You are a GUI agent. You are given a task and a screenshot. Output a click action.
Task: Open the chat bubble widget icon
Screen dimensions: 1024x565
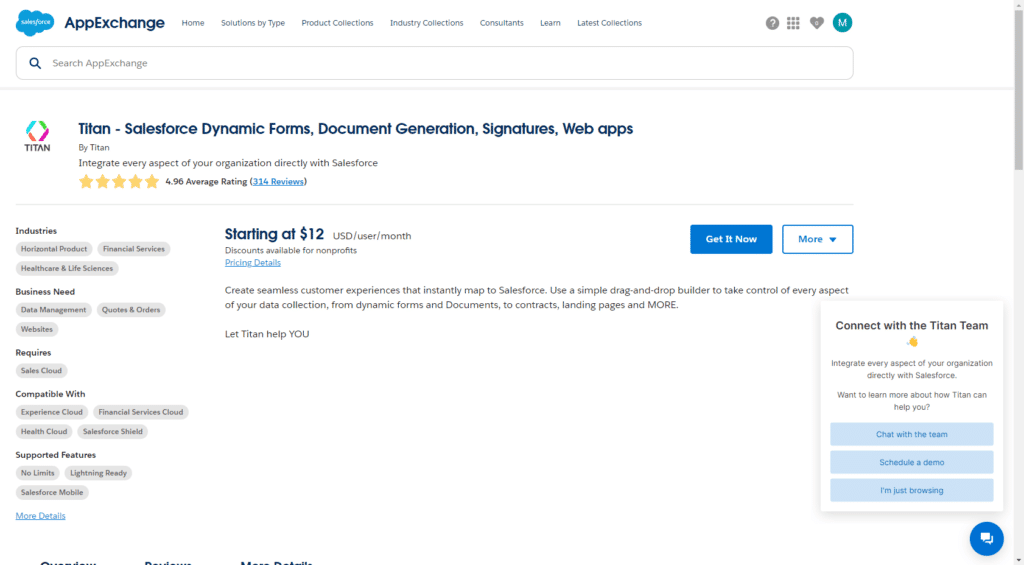click(986, 538)
